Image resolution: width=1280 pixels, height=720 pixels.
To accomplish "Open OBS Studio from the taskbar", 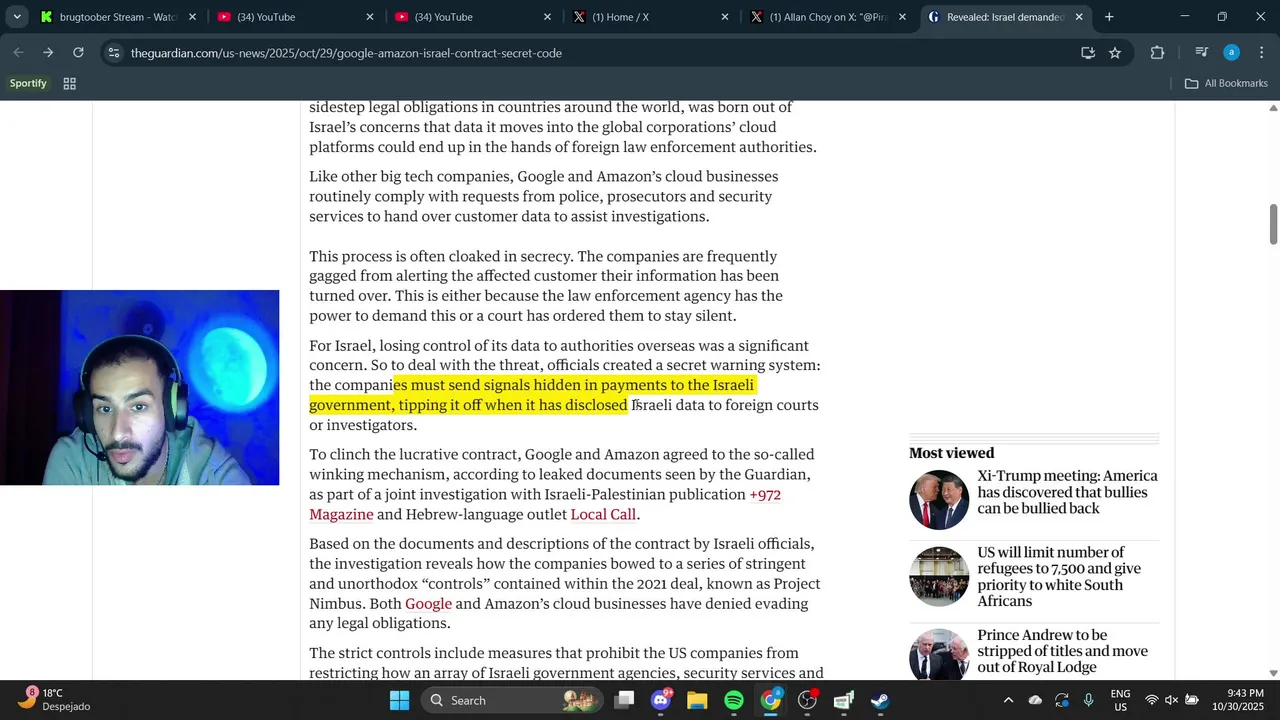I will tap(807, 700).
